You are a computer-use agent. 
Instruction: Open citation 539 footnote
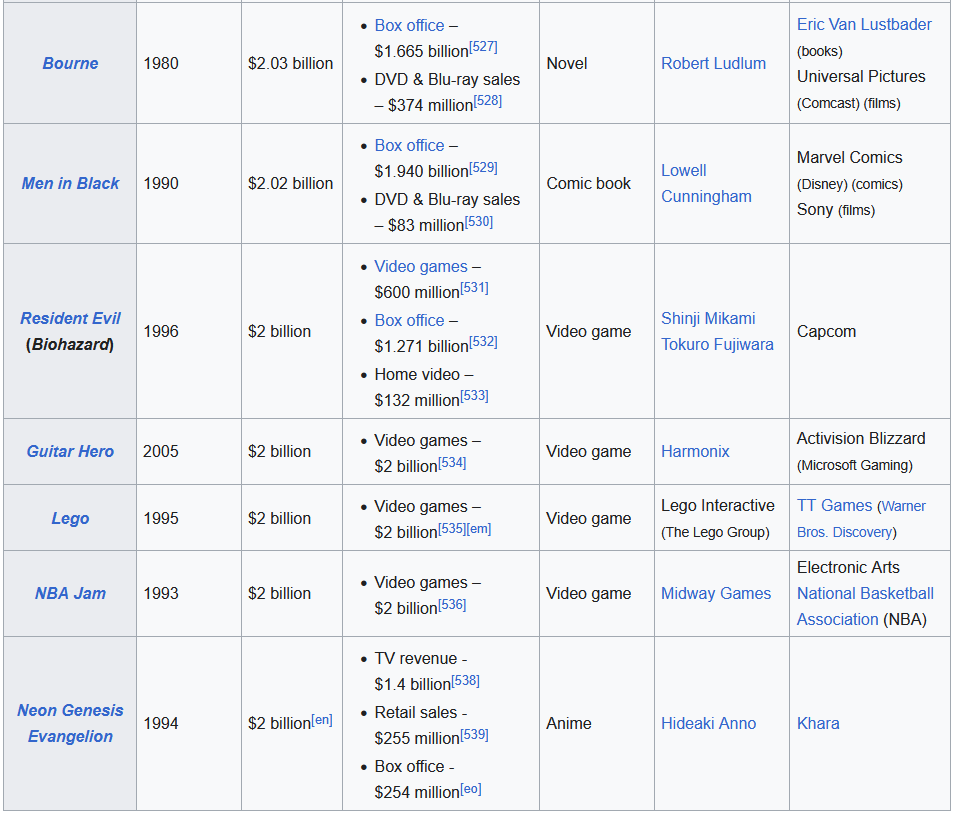click(x=474, y=734)
